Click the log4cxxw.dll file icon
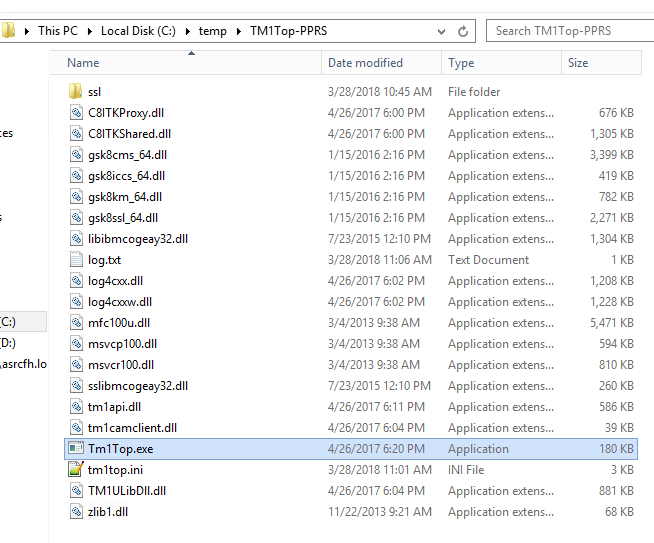 tap(76, 302)
